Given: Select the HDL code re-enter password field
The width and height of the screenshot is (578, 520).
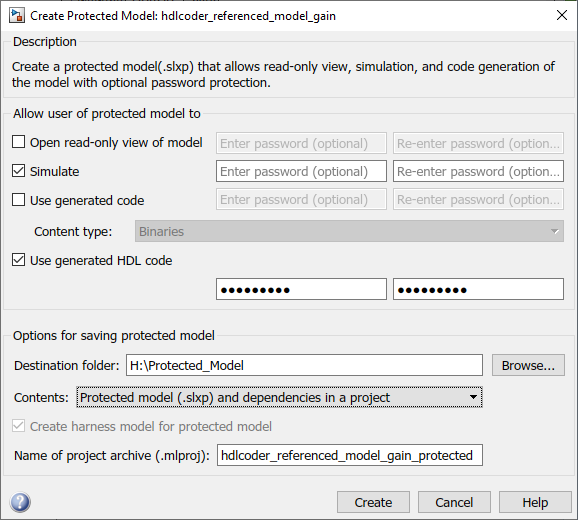Looking at the screenshot, I should tap(478, 289).
